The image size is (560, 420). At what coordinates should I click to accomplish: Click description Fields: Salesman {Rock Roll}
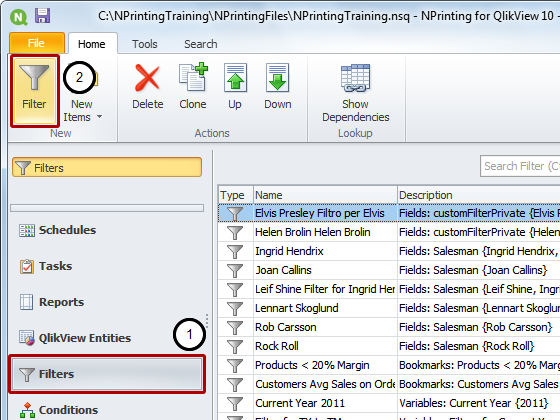pos(466,346)
